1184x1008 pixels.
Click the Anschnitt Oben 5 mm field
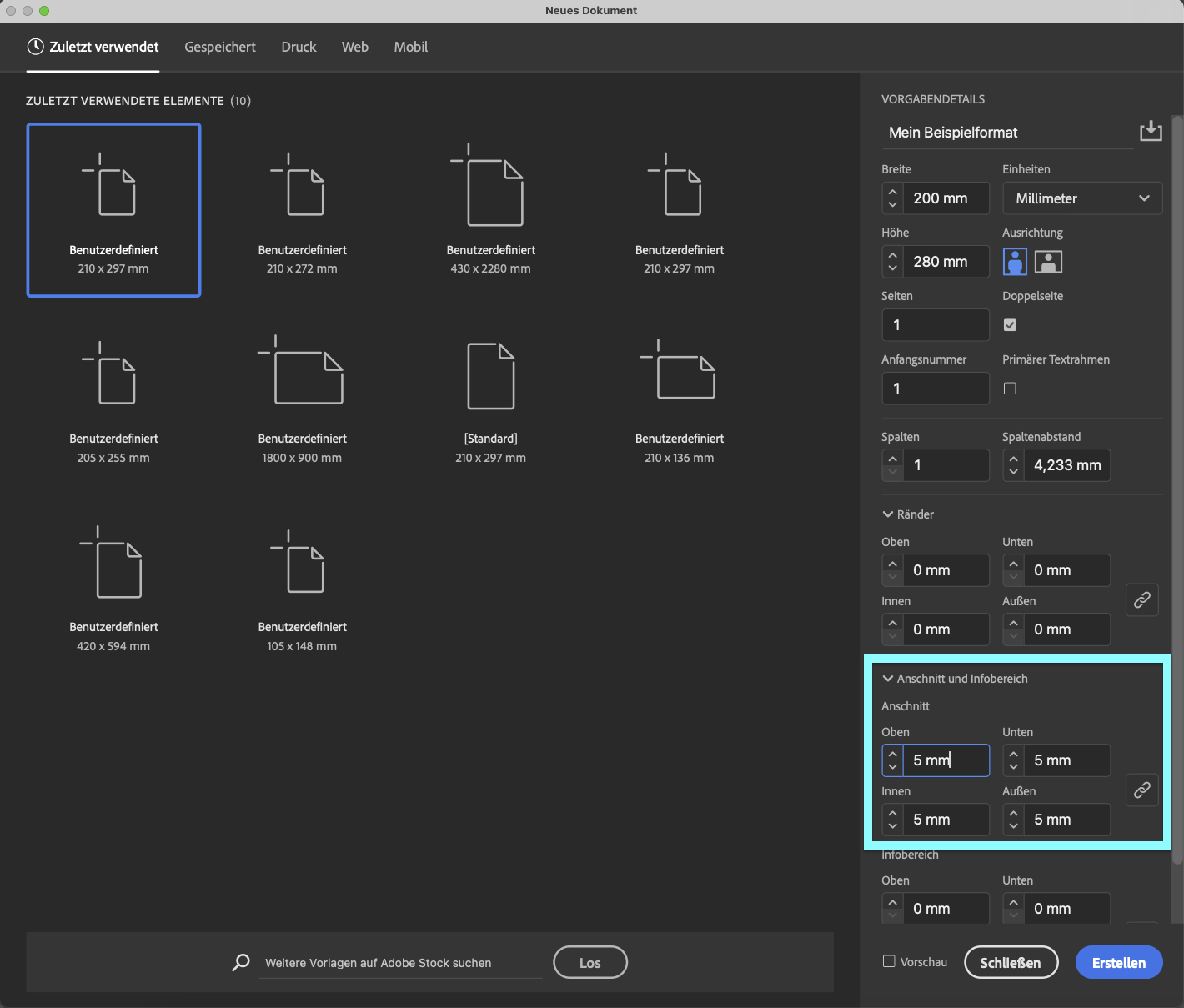946,760
